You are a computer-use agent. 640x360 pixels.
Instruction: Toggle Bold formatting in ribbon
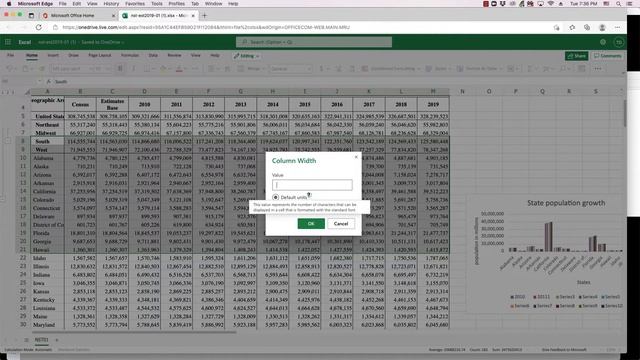coord(120,69)
